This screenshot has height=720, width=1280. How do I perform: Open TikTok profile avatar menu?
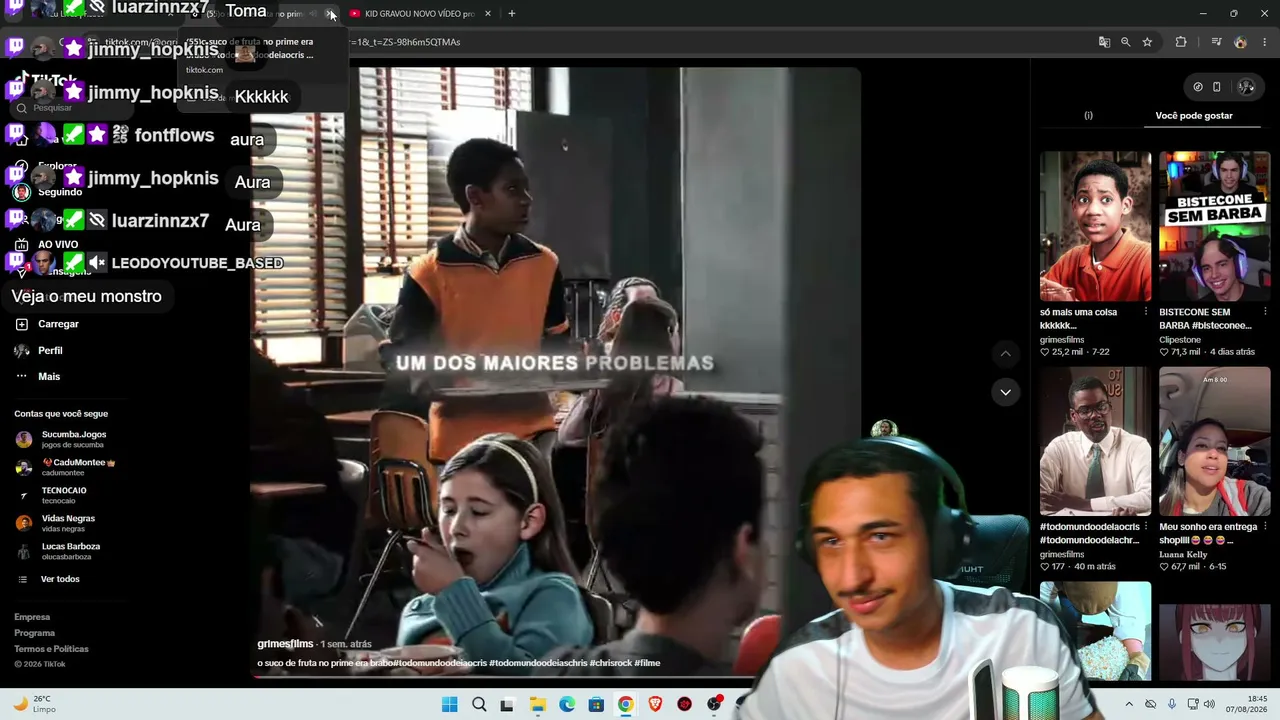pos(1246,87)
